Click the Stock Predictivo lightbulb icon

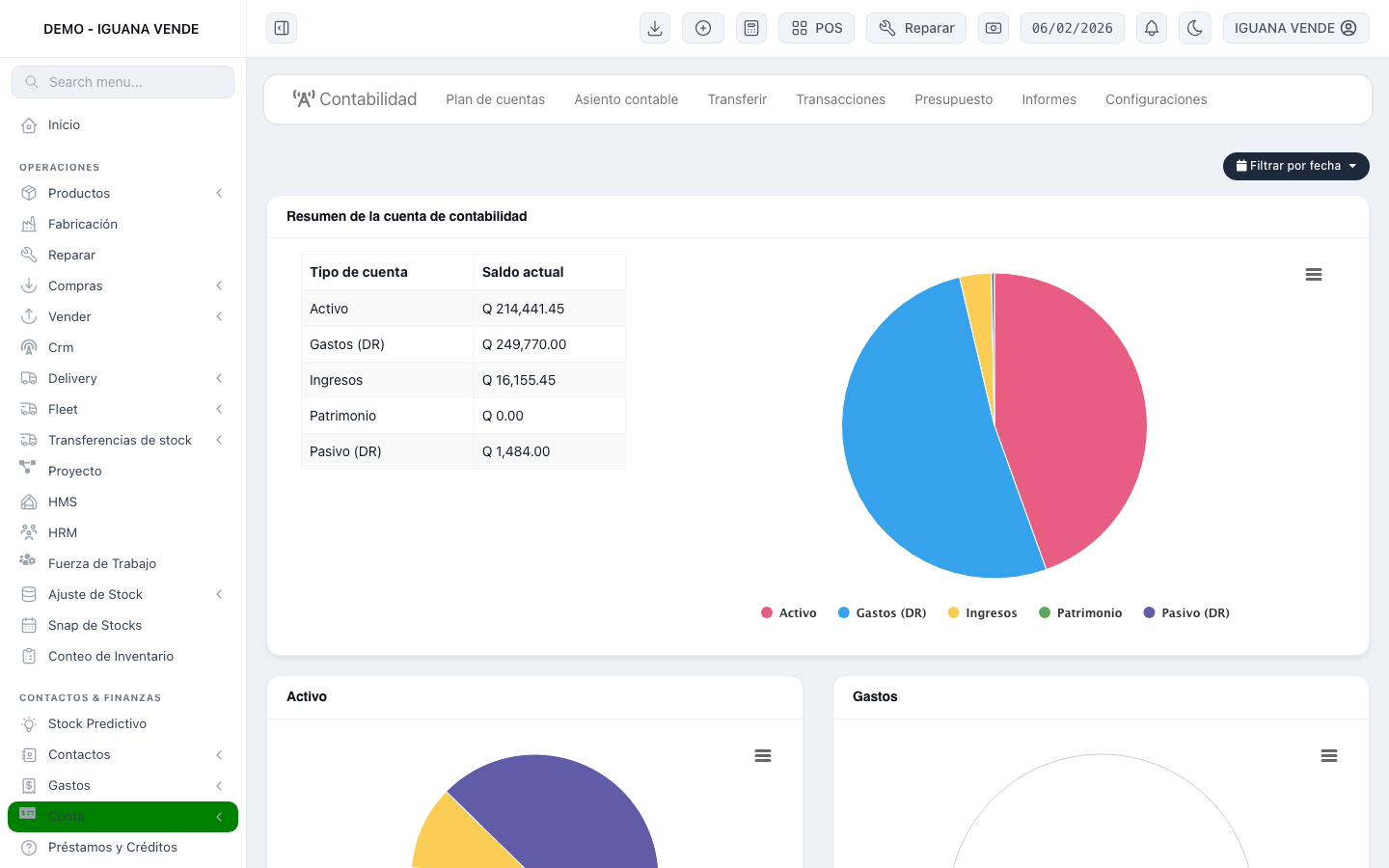29,723
